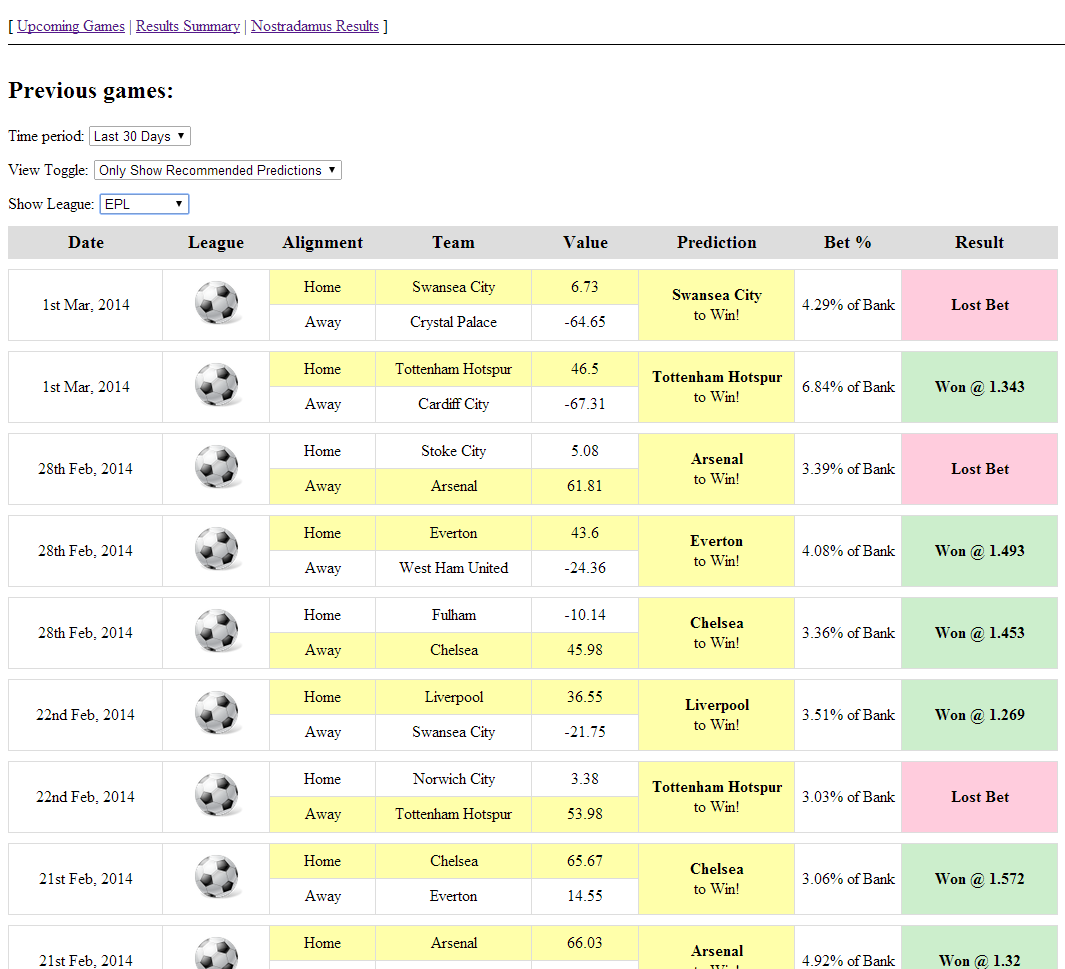Click the 4.08% of Bank cell
The width and height of the screenshot is (1065, 969).
848,551
